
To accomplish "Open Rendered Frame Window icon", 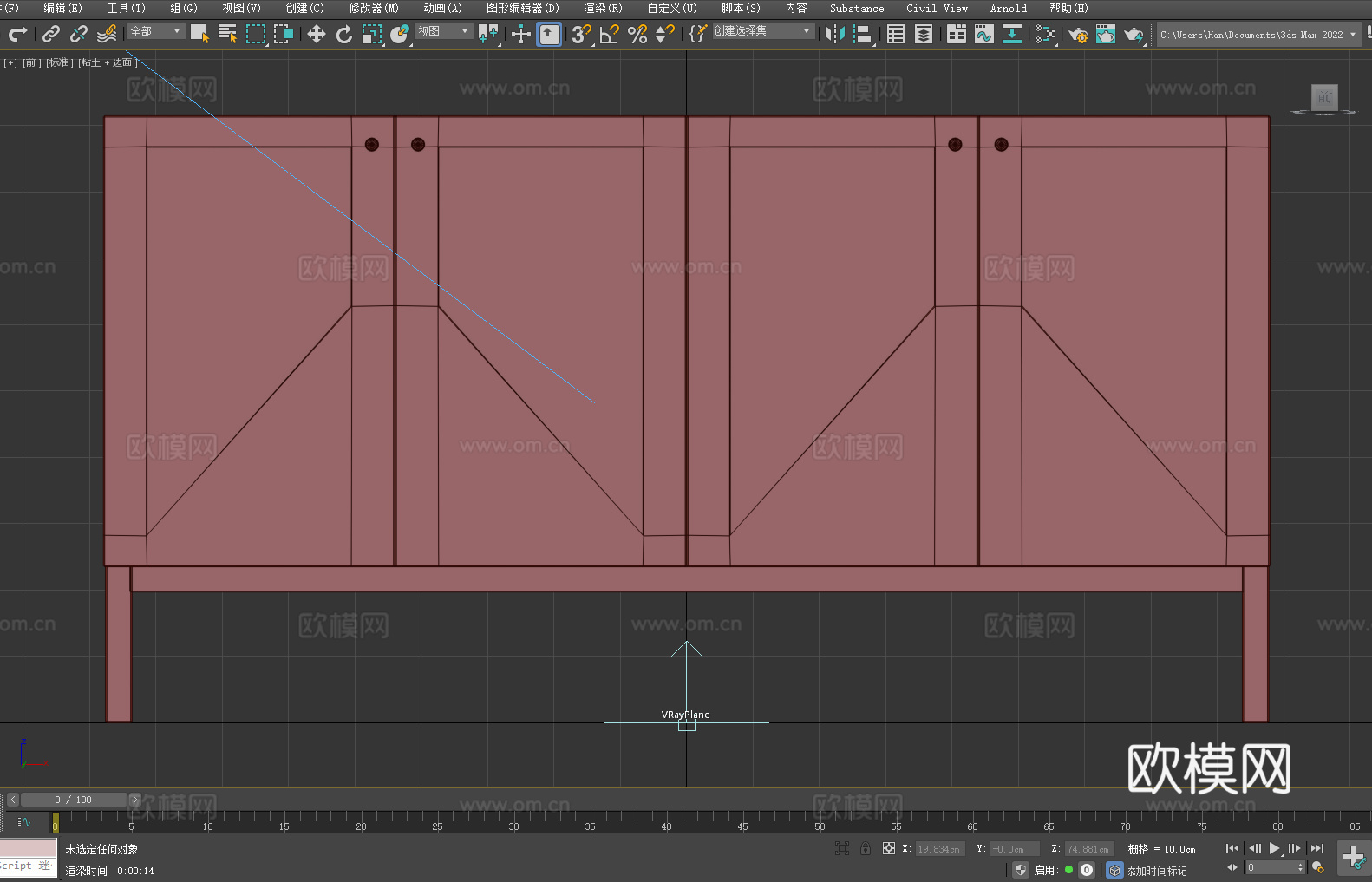I will [1106, 34].
